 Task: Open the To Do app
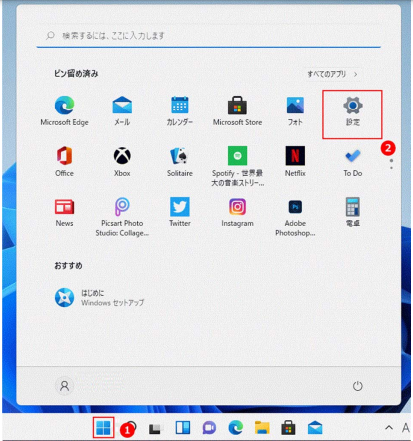coord(352,162)
